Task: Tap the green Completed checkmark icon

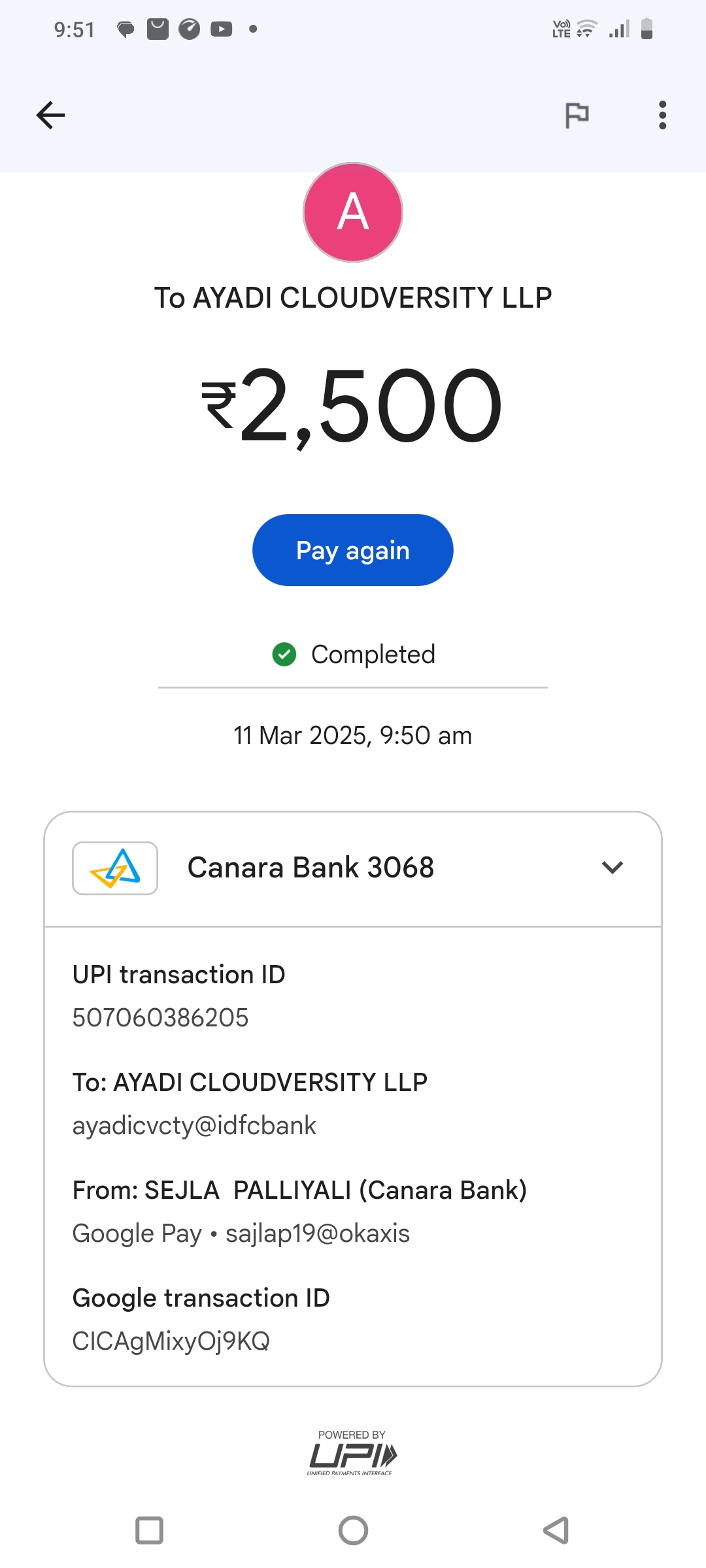Action: coord(284,654)
